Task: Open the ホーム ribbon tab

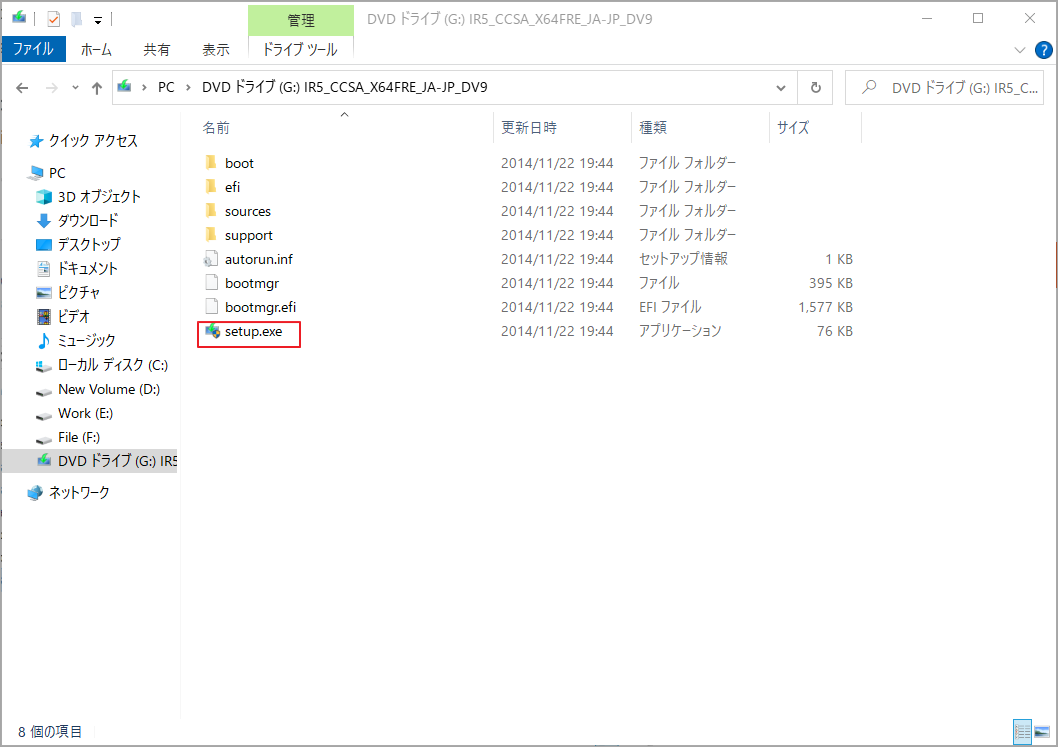Action: pyautogui.click(x=96, y=49)
